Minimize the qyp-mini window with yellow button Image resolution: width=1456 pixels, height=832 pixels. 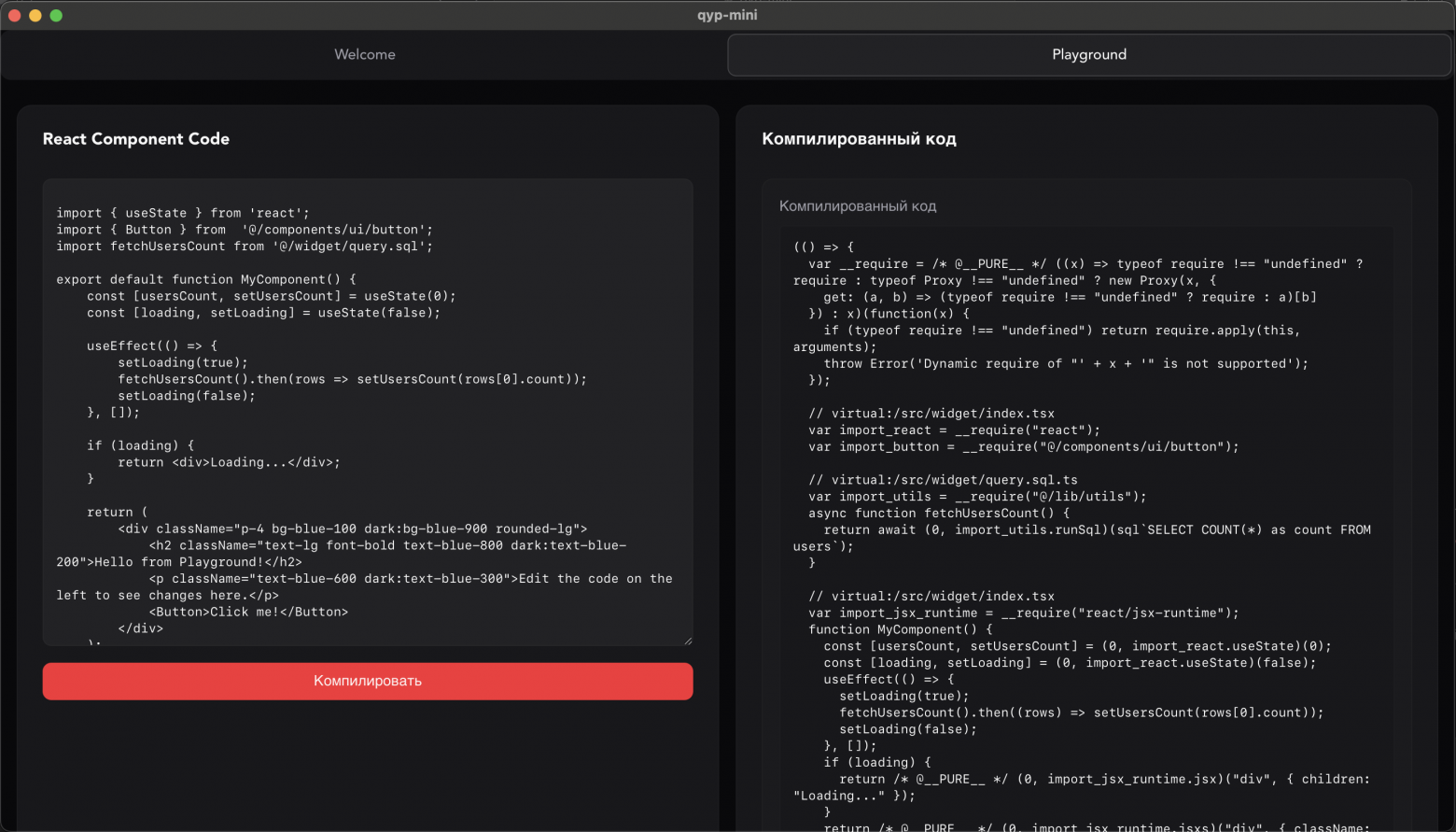(x=35, y=15)
